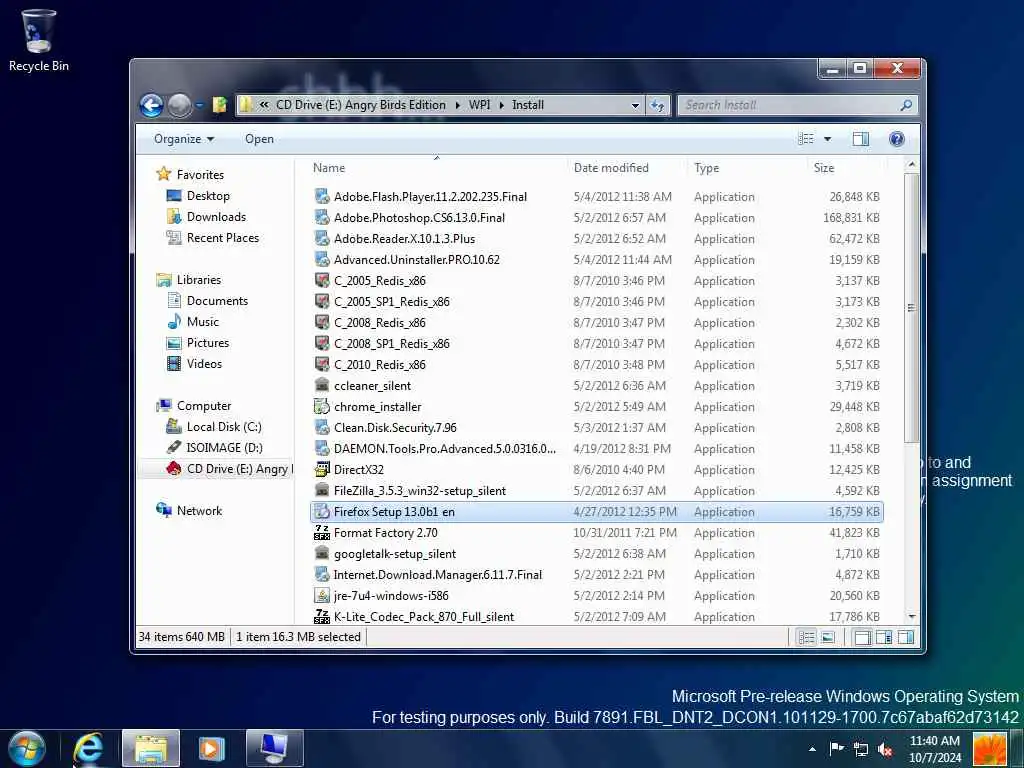
Task: Select jre-7u4-windows-i586 file icon
Action: coord(322,596)
